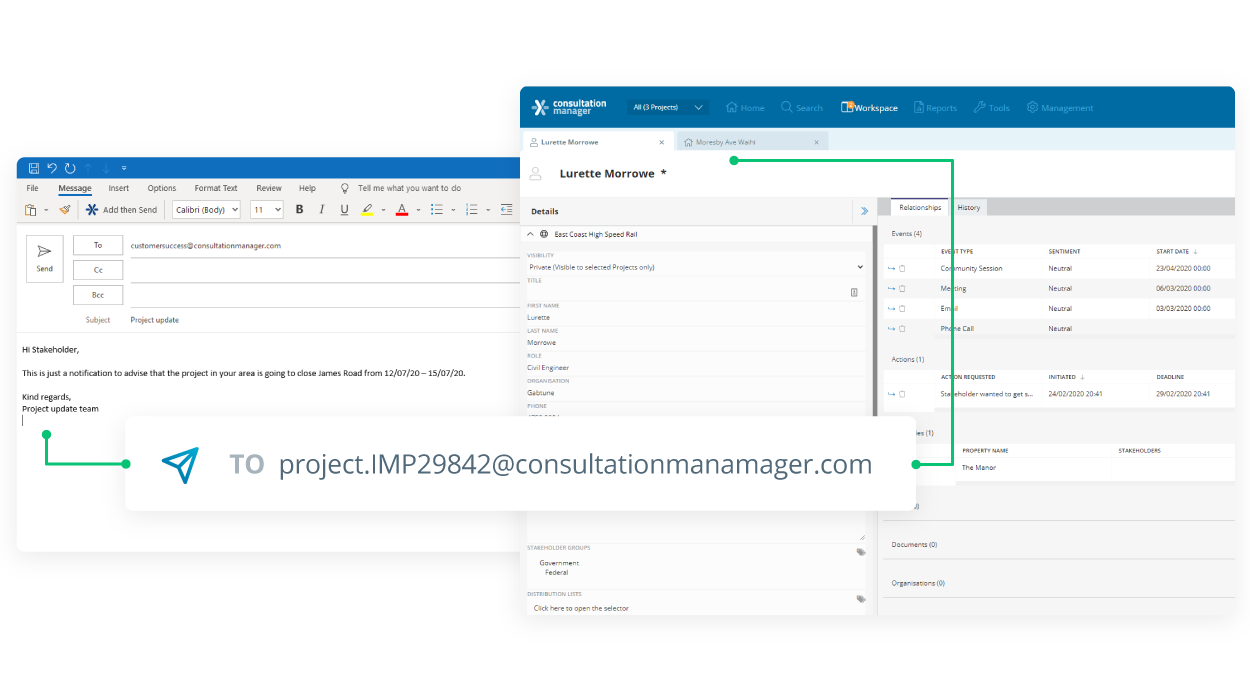Open highlight color dropdown arrow
Viewport: 1250px width, 700px height.
pos(384,210)
